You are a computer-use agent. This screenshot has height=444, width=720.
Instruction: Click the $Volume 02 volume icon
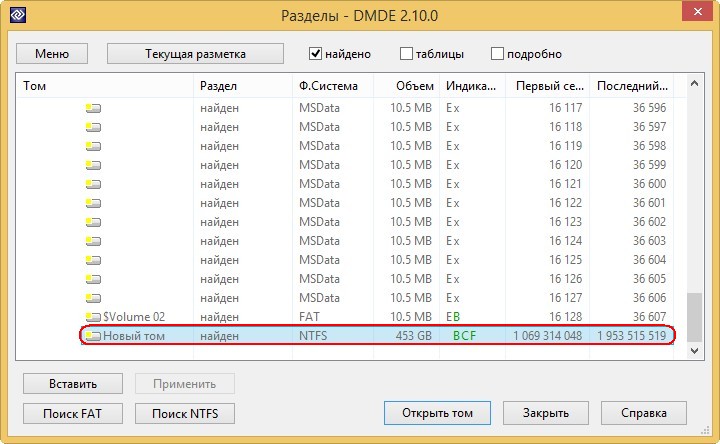click(x=93, y=317)
